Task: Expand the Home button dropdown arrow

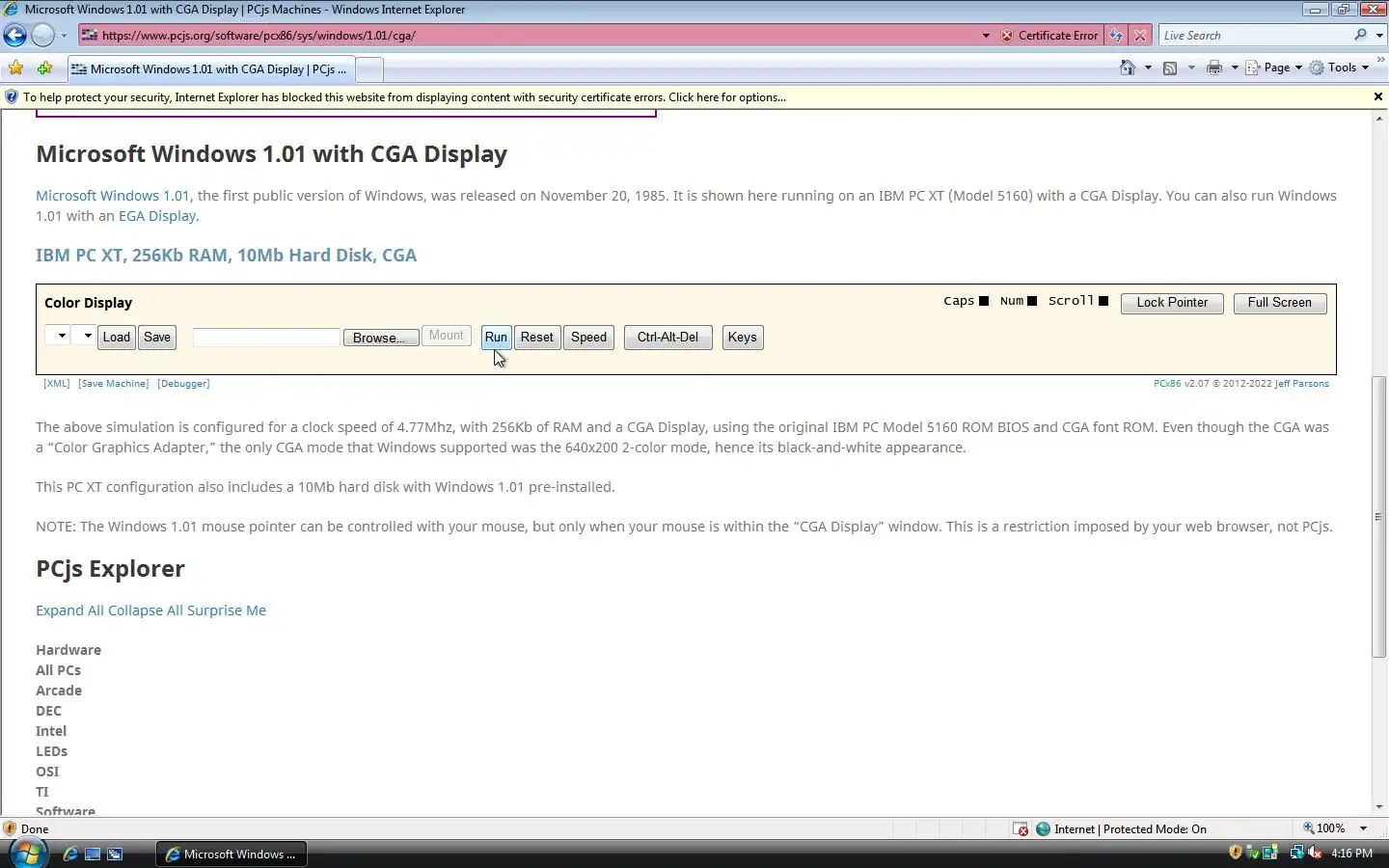Action: (x=1148, y=68)
